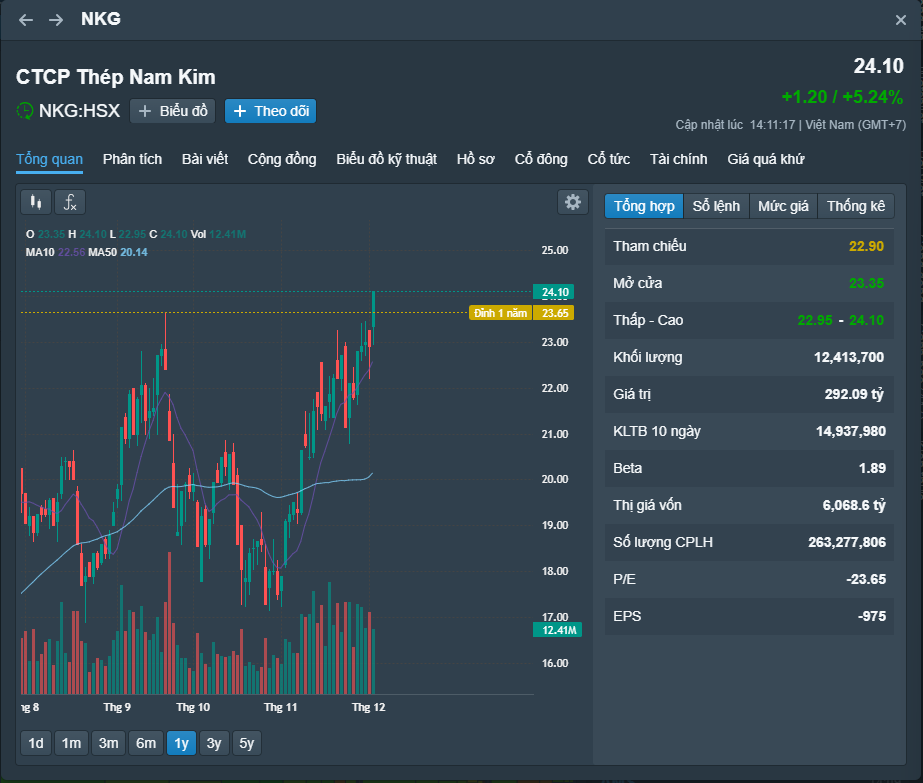Click the Mở cửa value 23.35
Screen dimensions: 923x783
pos(866,283)
